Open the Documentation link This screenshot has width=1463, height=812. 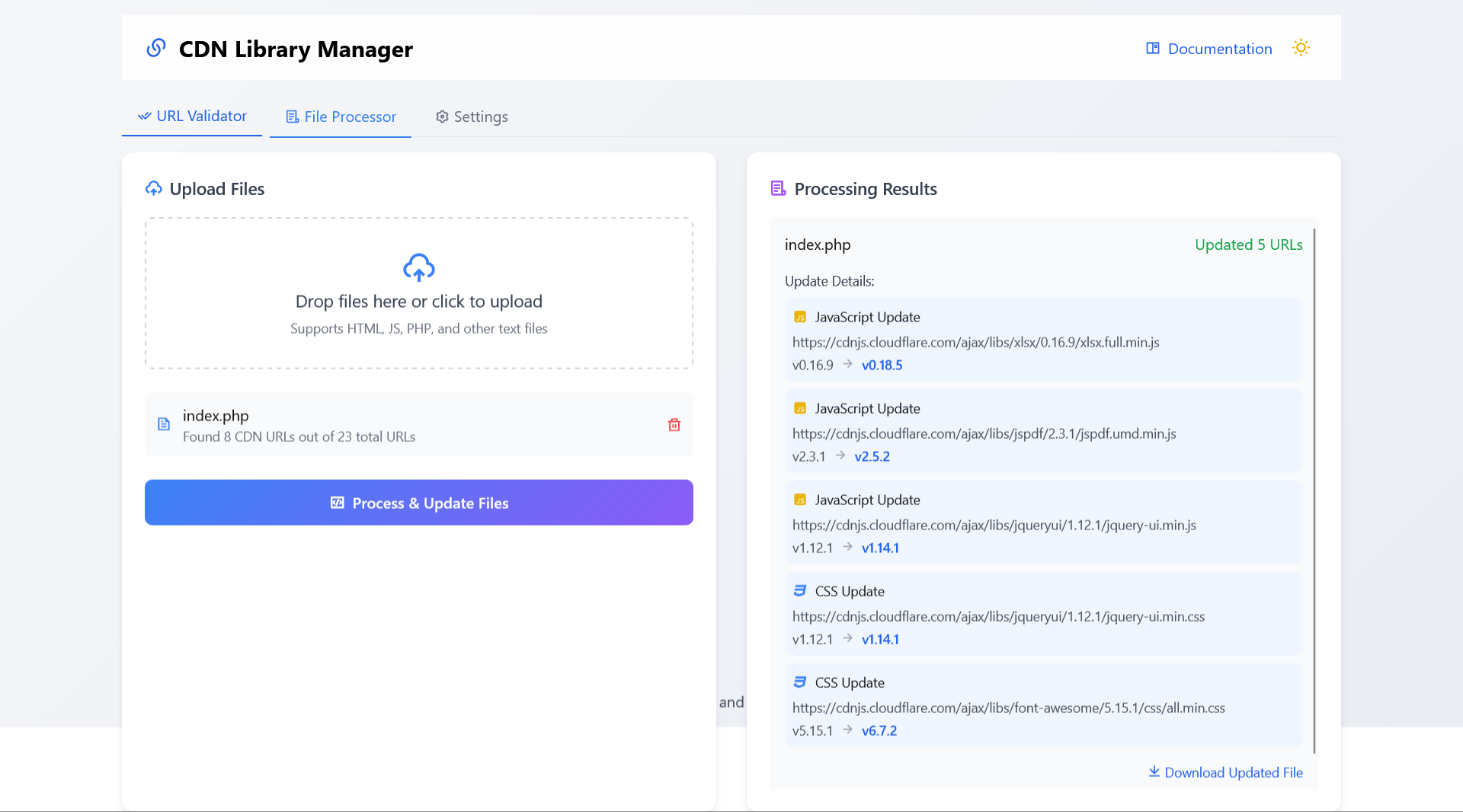1209,49
